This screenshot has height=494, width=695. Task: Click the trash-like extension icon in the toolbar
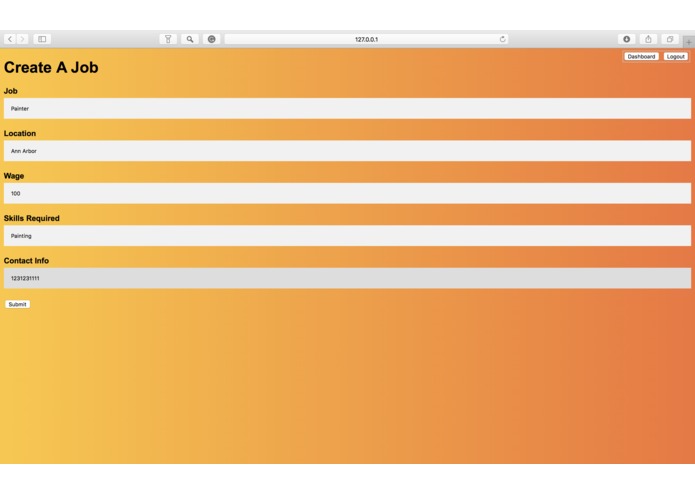168,39
